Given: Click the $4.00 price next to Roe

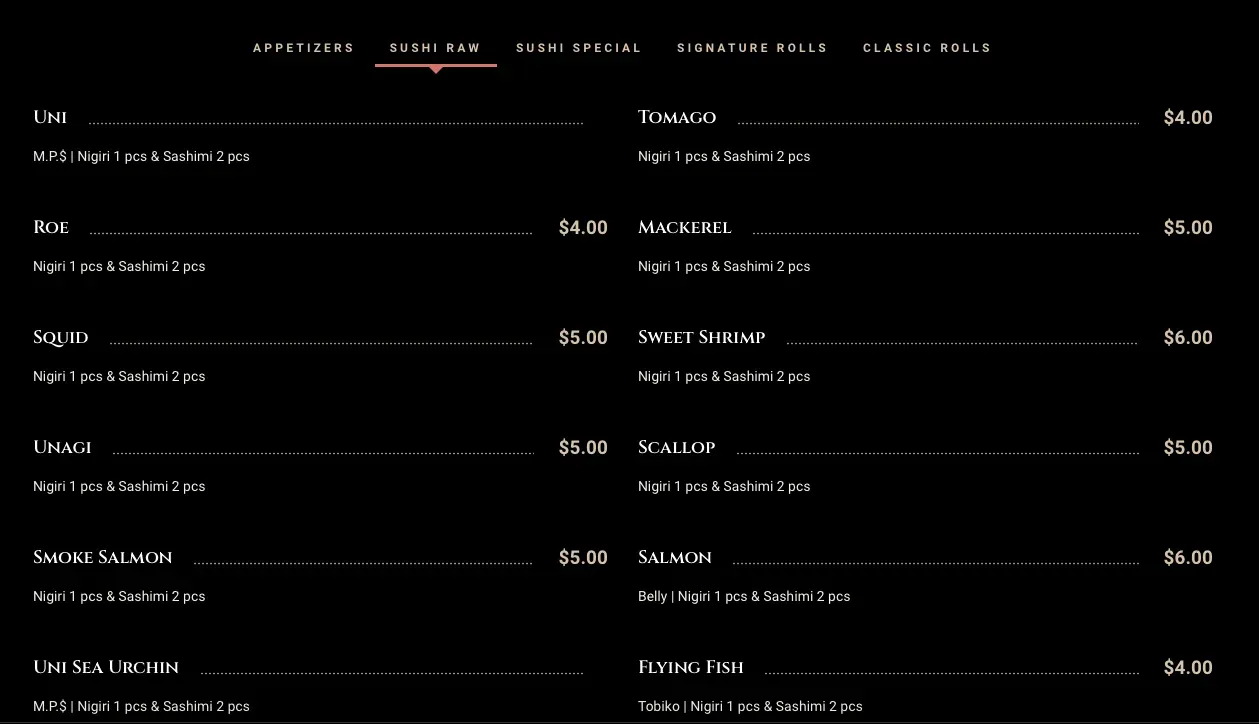Looking at the screenshot, I should pos(583,228).
